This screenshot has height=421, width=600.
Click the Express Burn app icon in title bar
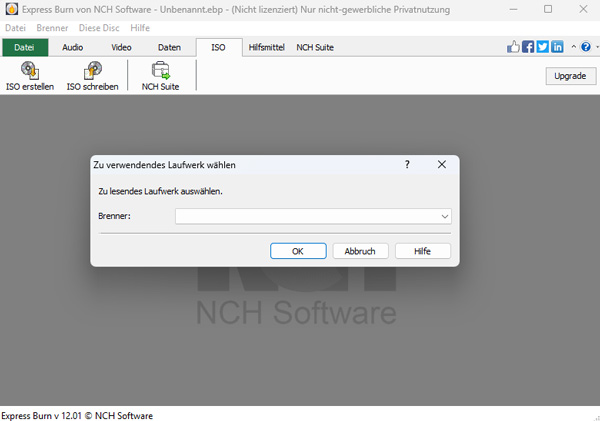pos(11,9)
